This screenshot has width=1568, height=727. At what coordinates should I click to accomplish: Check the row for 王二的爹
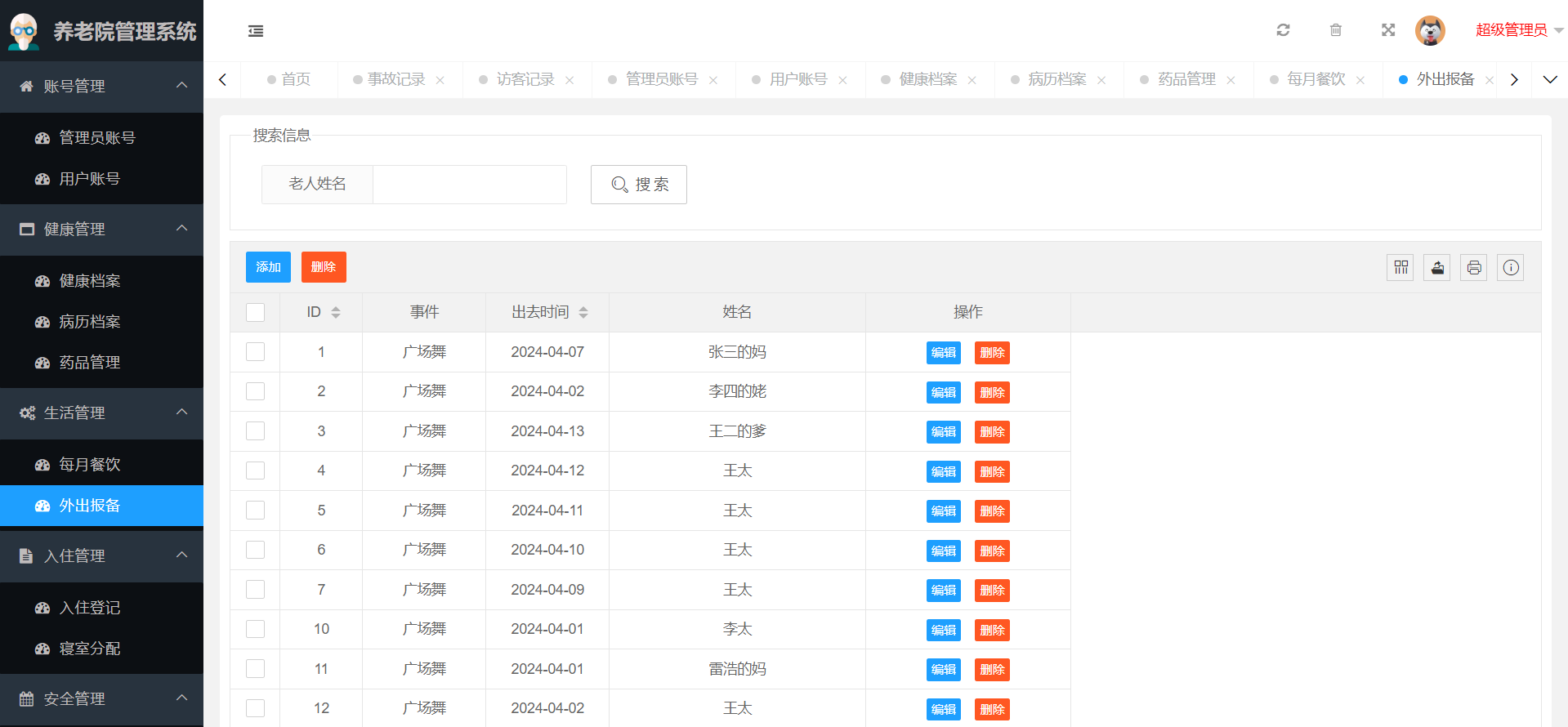pyautogui.click(x=256, y=430)
